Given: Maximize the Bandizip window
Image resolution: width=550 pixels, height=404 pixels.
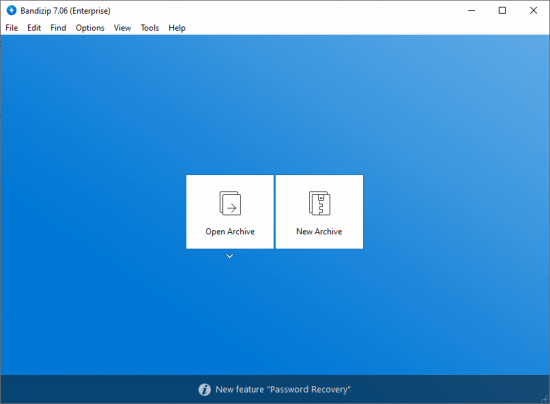Looking at the screenshot, I should pos(502,11).
